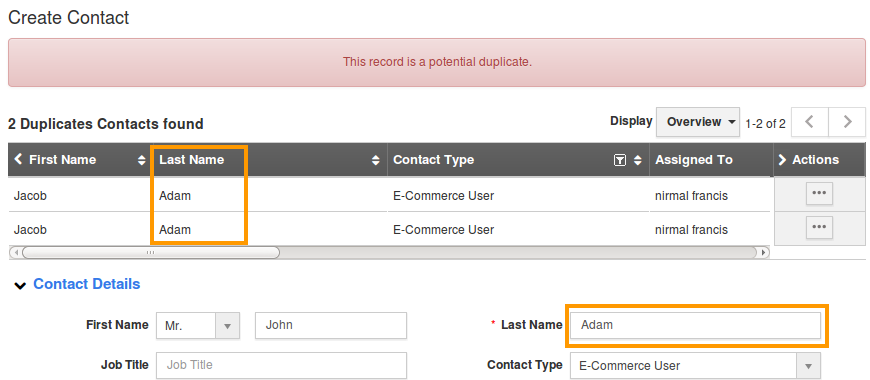This screenshot has width=870, height=380.
Task: Click Jacob in the second table row
Action: (x=30, y=230)
